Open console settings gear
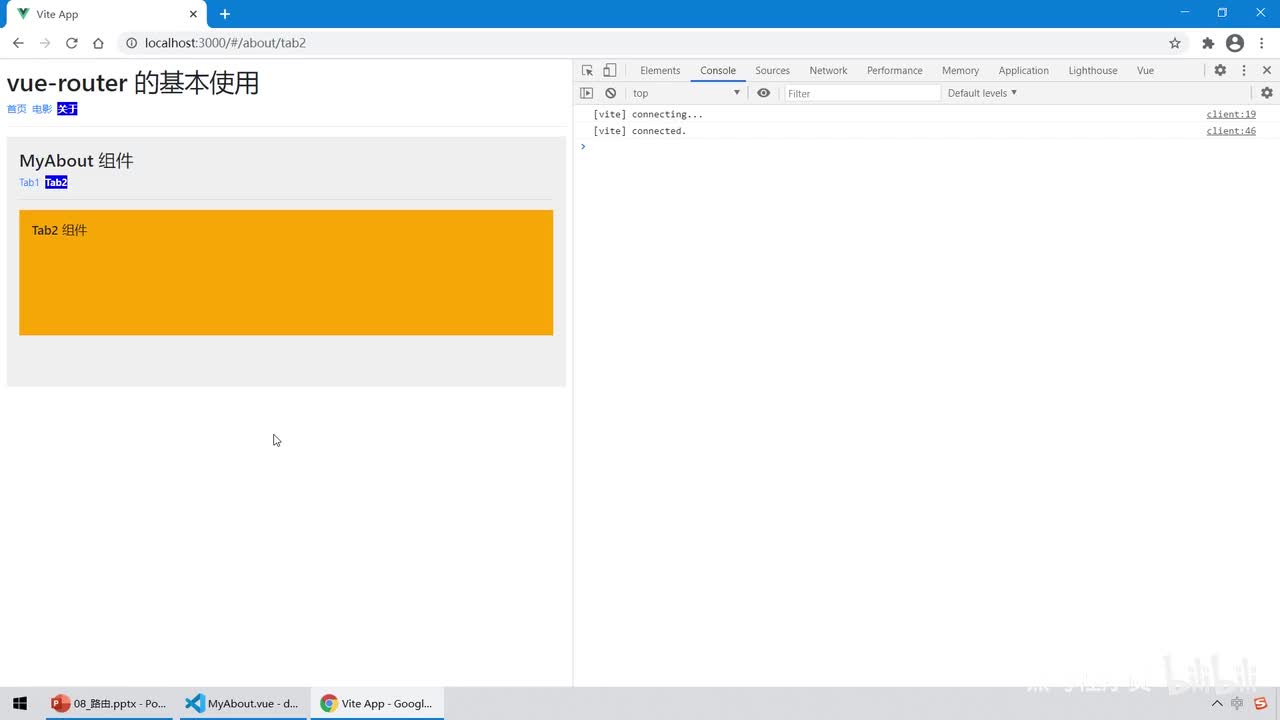This screenshot has width=1280, height=720. (x=1267, y=93)
